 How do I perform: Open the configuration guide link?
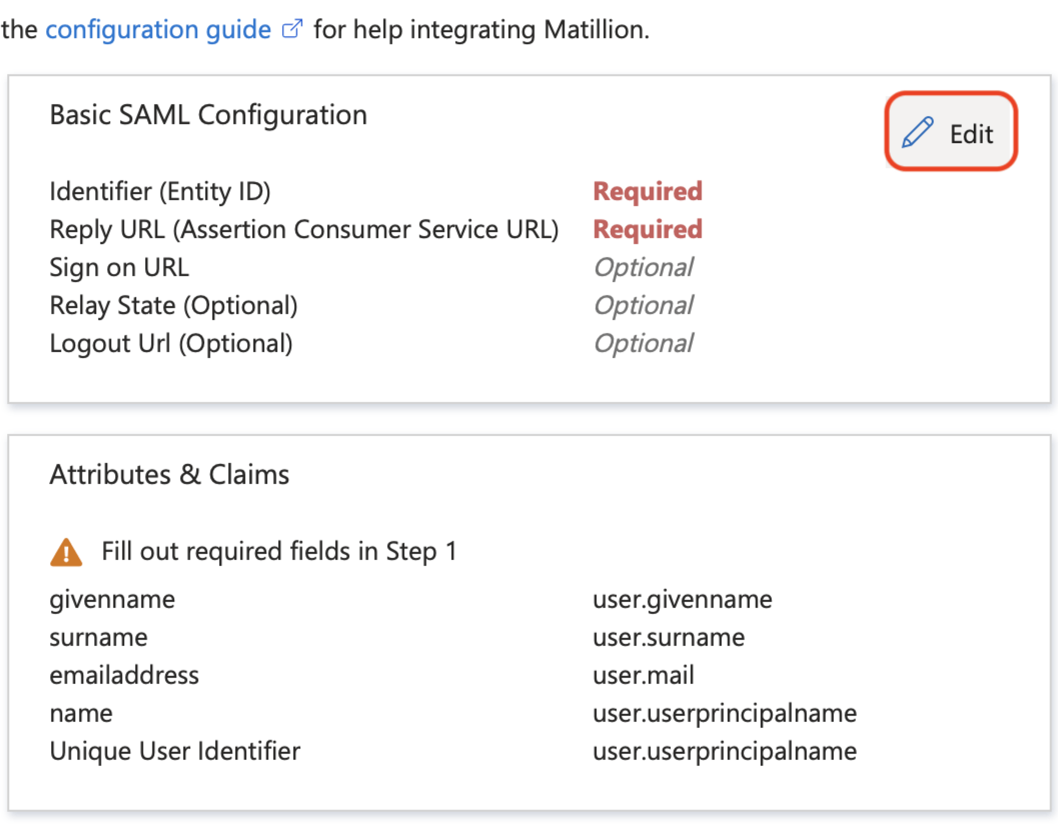[x=160, y=29]
